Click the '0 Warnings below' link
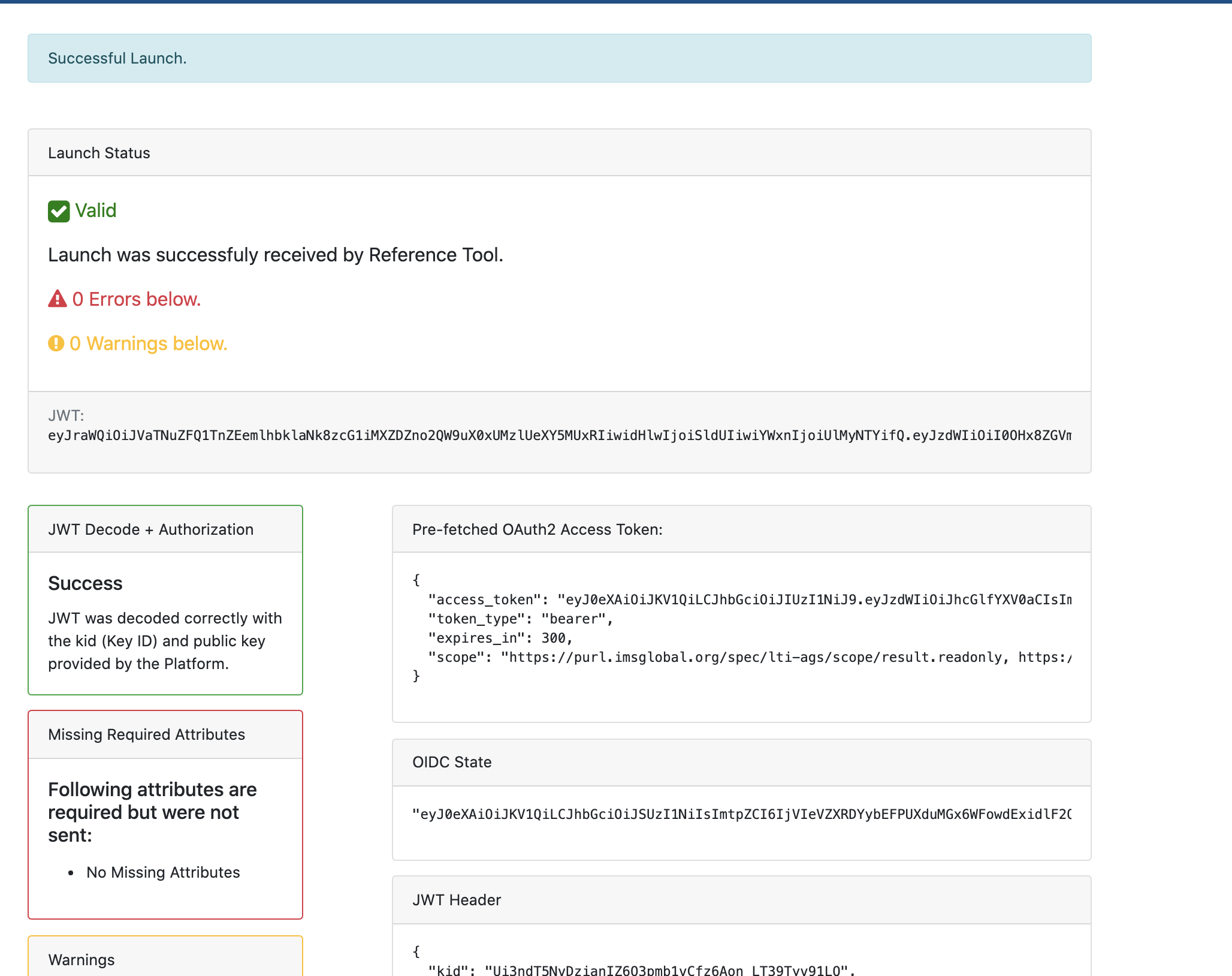The width and height of the screenshot is (1232, 976). [x=149, y=344]
